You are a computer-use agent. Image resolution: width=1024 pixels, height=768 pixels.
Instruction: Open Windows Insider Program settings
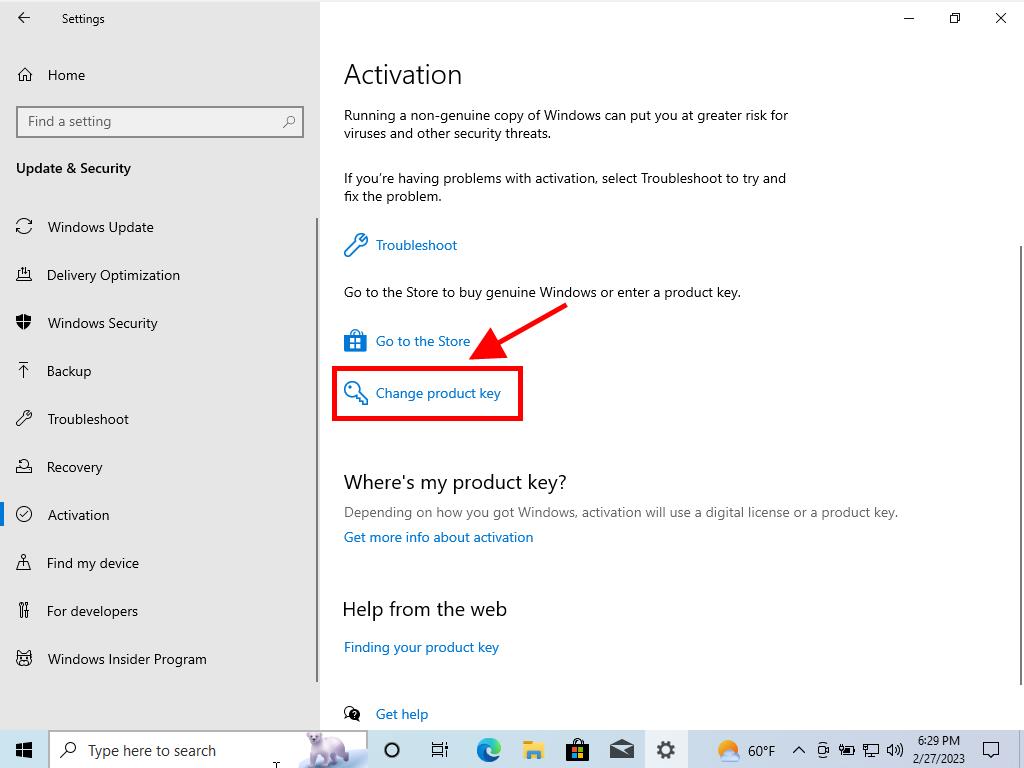coord(127,659)
